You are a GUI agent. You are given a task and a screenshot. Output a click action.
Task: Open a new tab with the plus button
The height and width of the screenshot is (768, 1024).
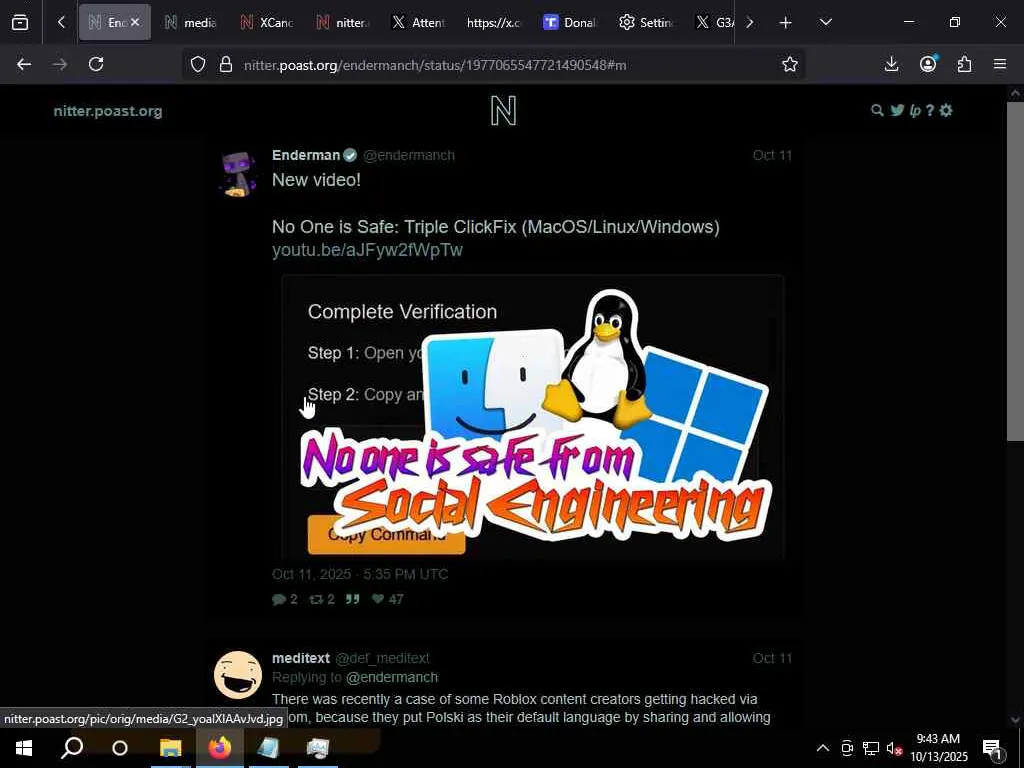tap(786, 22)
